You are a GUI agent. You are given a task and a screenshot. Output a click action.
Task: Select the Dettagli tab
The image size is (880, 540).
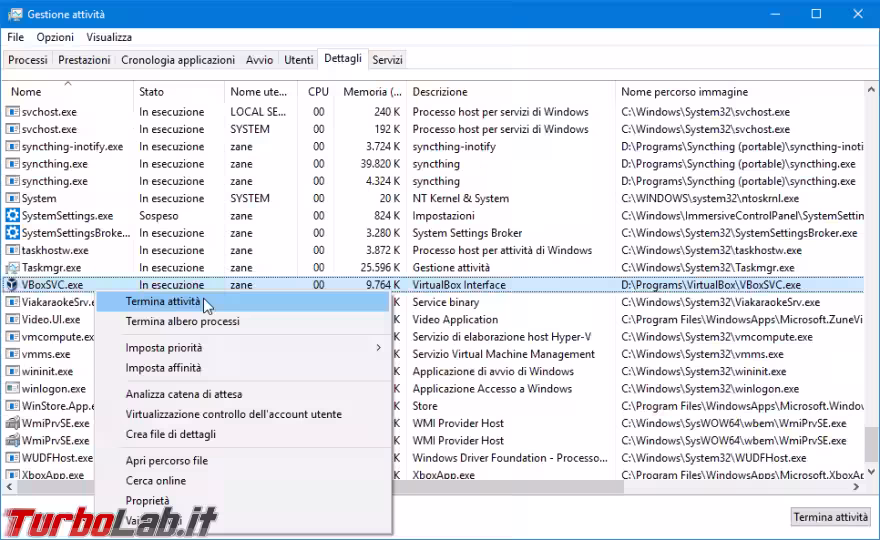point(343,58)
